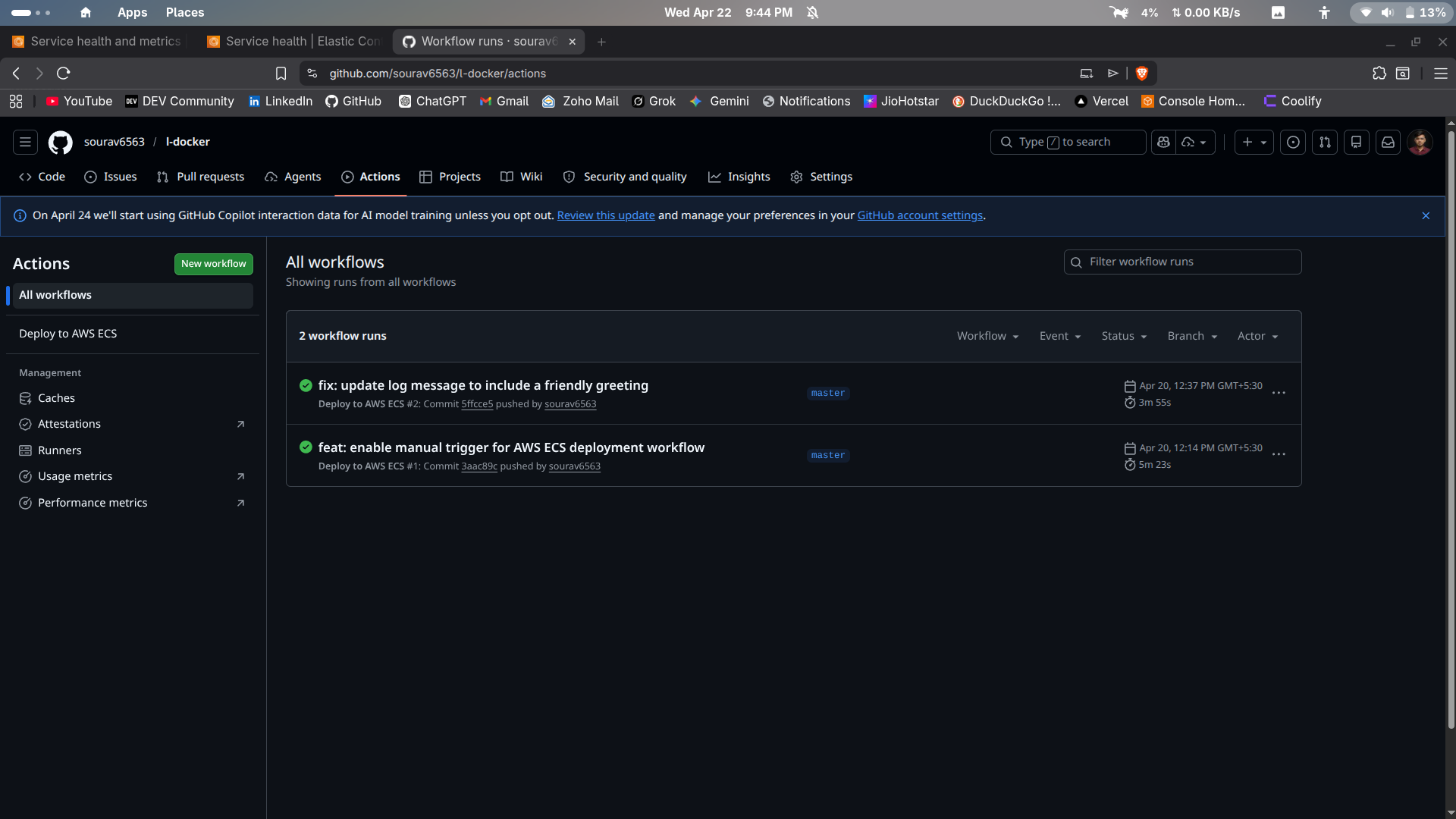Expand the Branch filter dropdown
This screenshot has height=819, width=1456.
[x=1192, y=336]
